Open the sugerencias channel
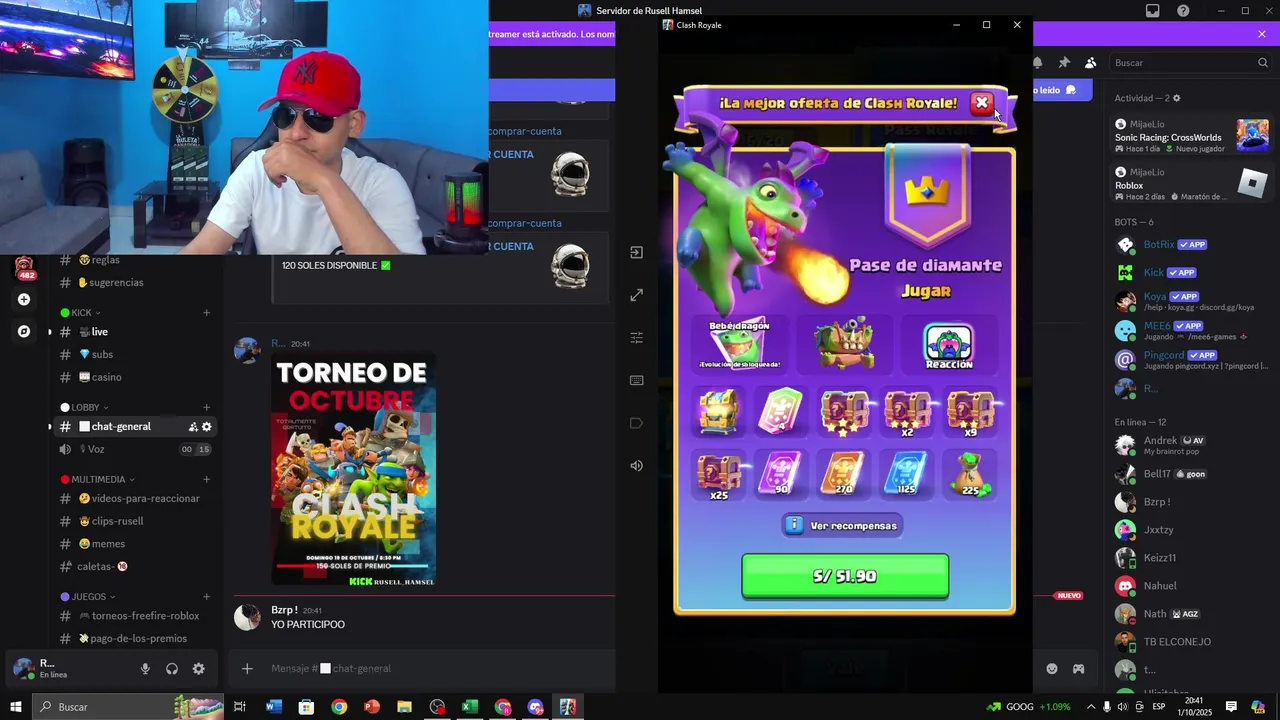This screenshot has width=1280, height=720. click(134, 282)
